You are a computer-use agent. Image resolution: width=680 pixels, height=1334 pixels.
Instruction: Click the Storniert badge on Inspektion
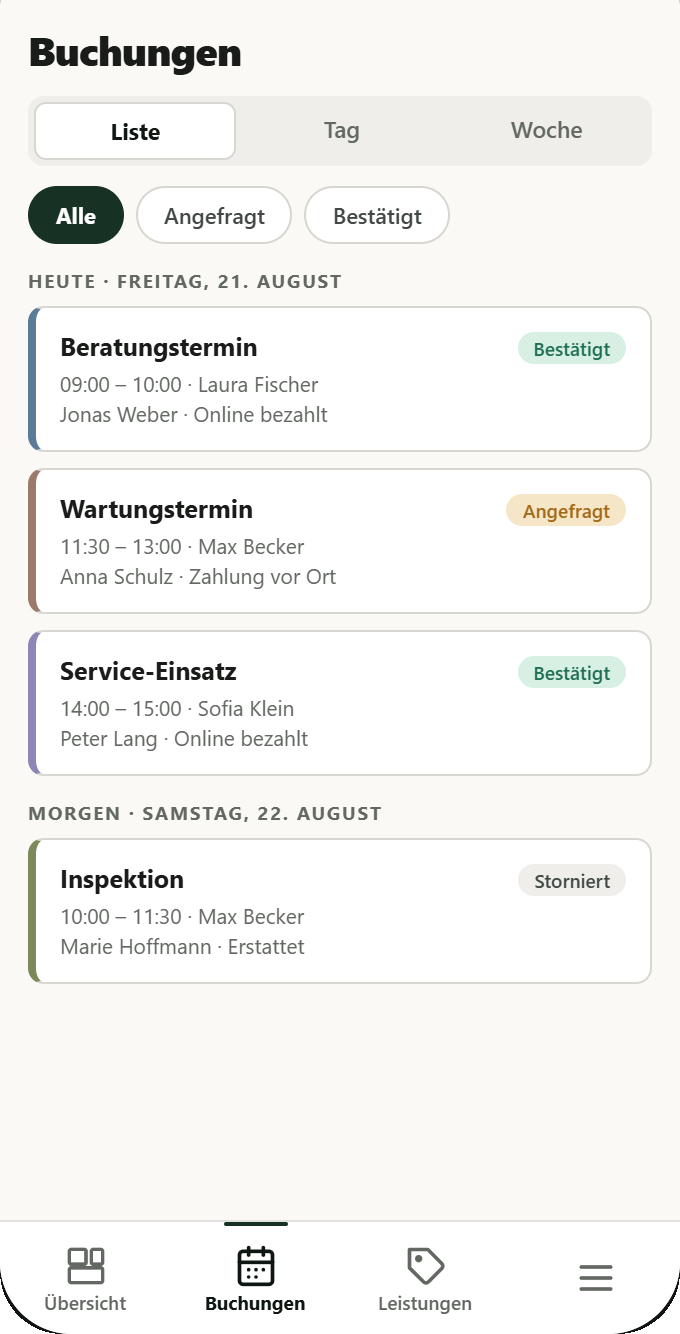coord(572,881)
